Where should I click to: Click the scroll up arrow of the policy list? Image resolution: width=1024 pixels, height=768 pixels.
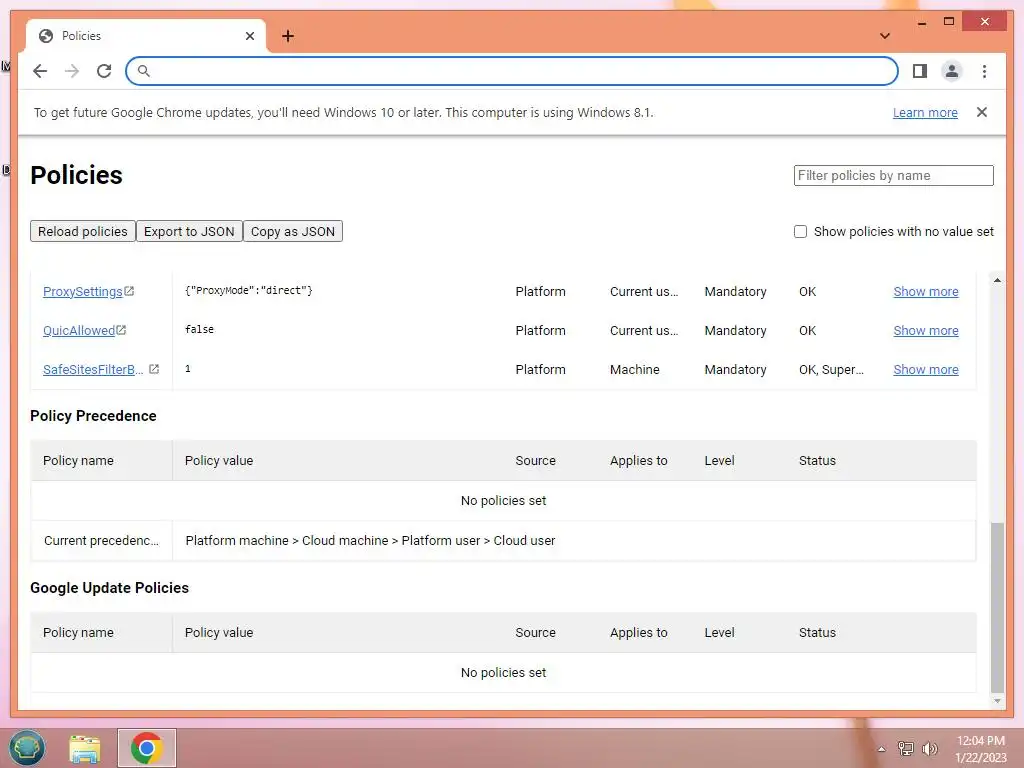click(997, 280)
